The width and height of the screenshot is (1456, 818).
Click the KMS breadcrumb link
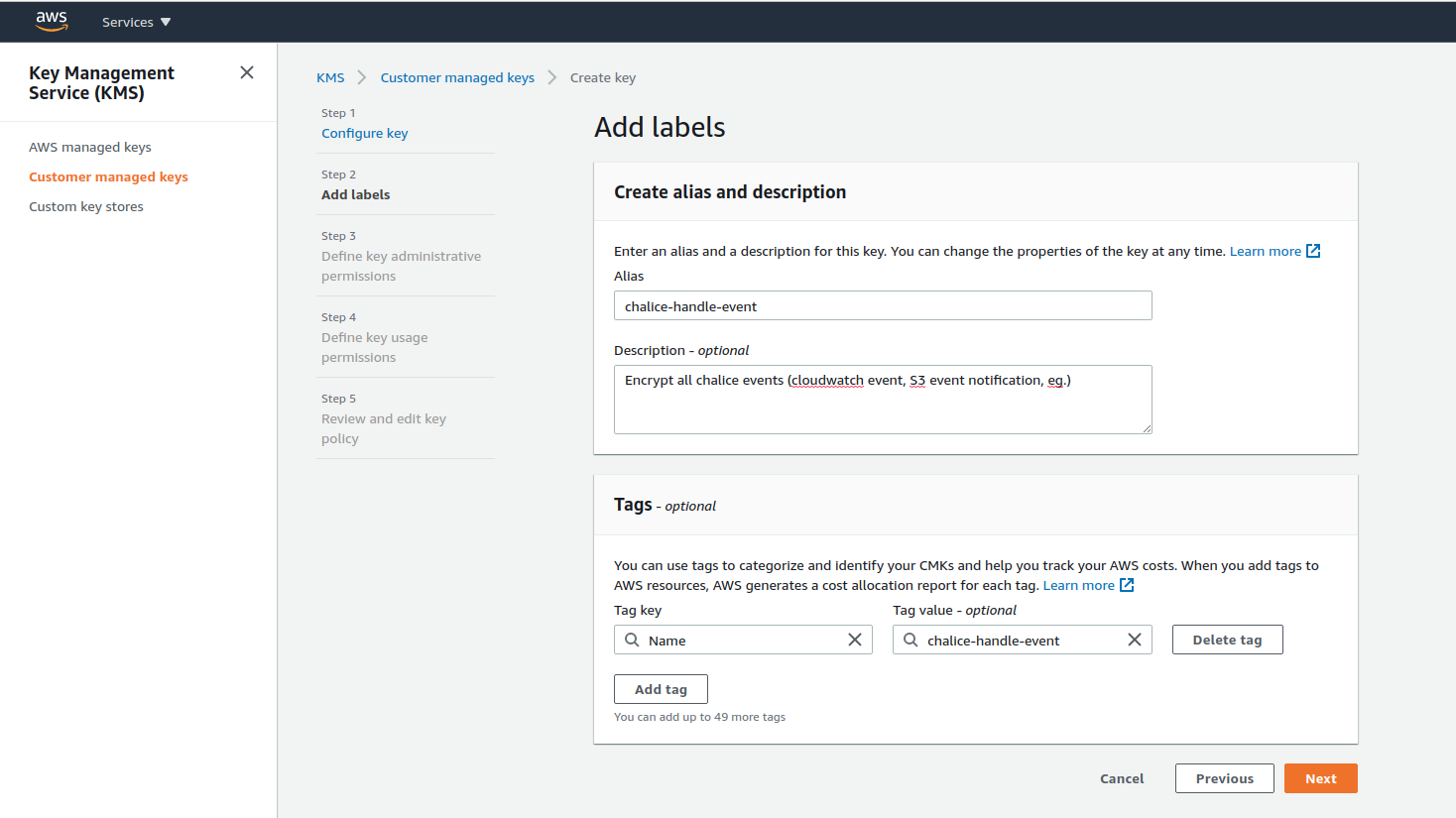coord(330,77)
